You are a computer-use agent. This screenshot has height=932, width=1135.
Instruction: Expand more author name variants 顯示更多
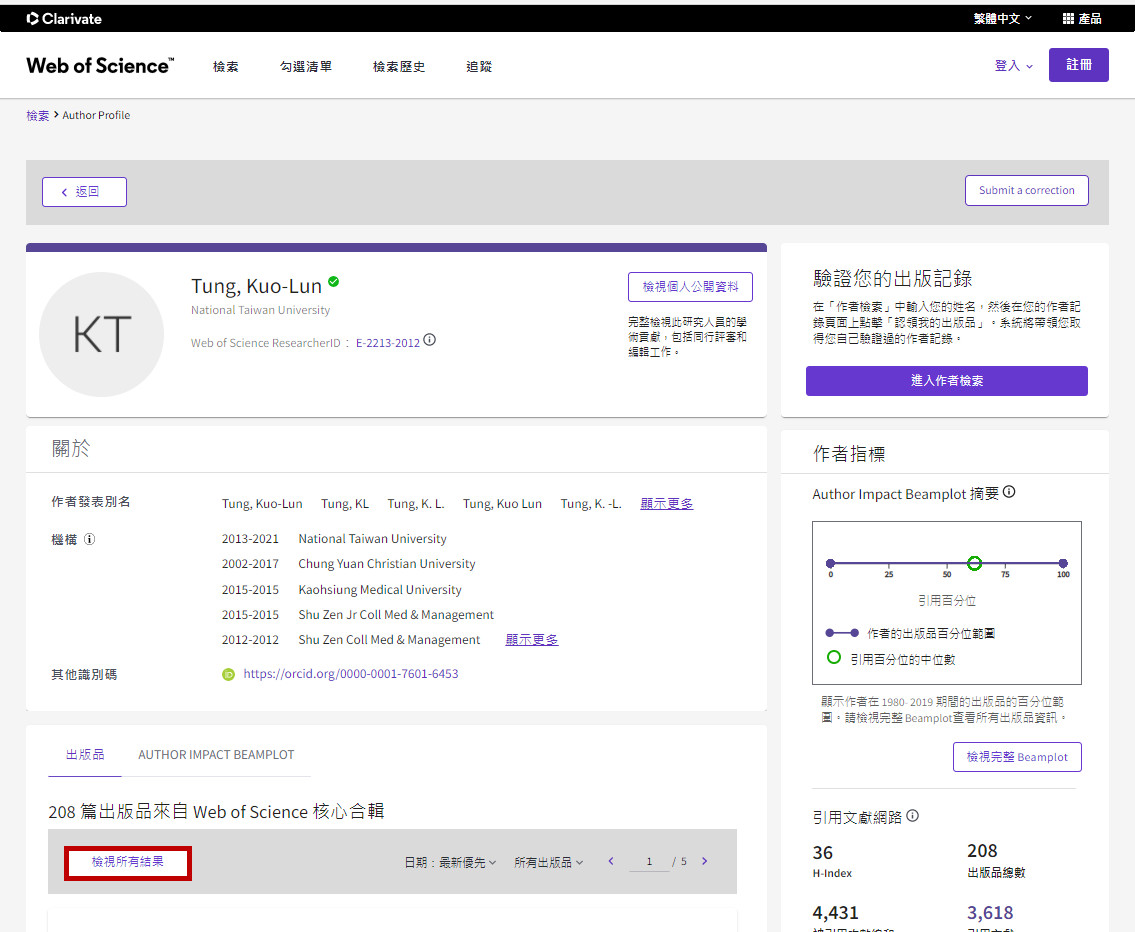tap(667, 504)
